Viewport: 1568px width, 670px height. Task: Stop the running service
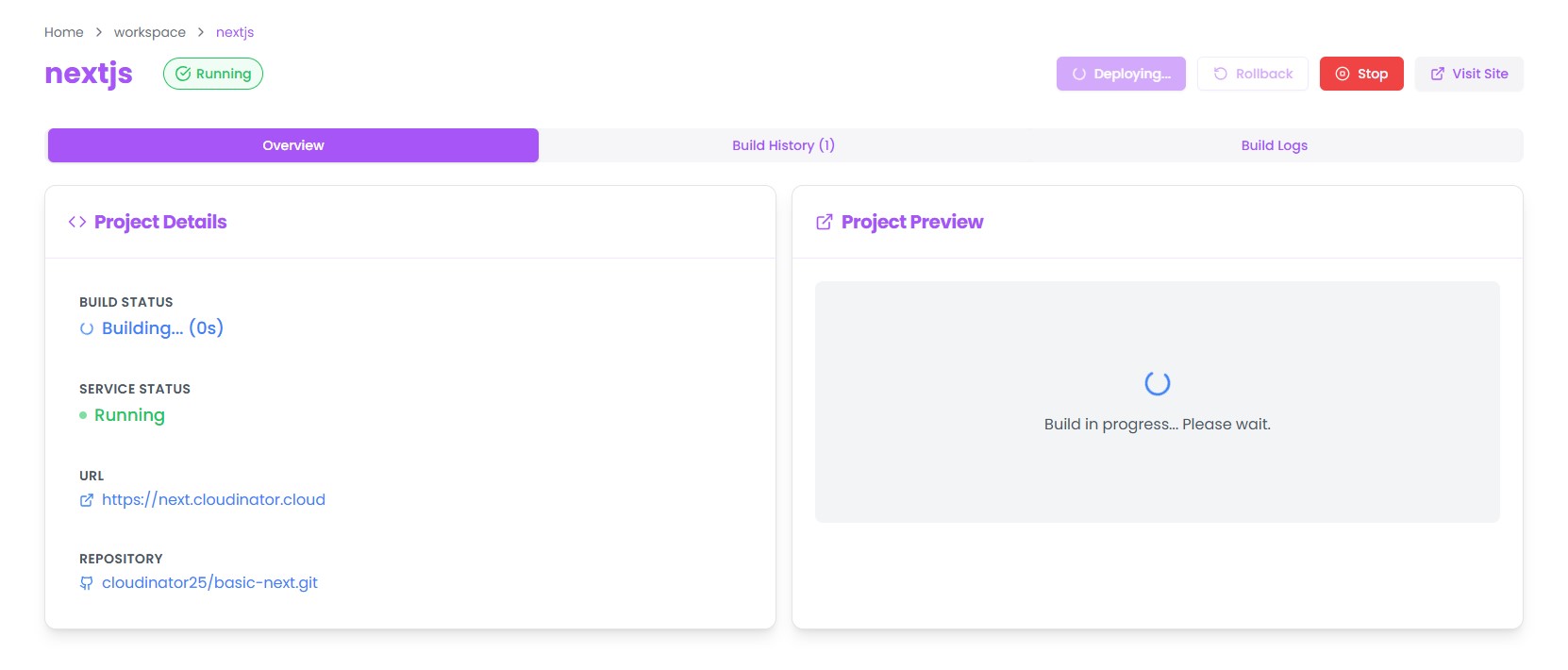[x=1361, y=74]
